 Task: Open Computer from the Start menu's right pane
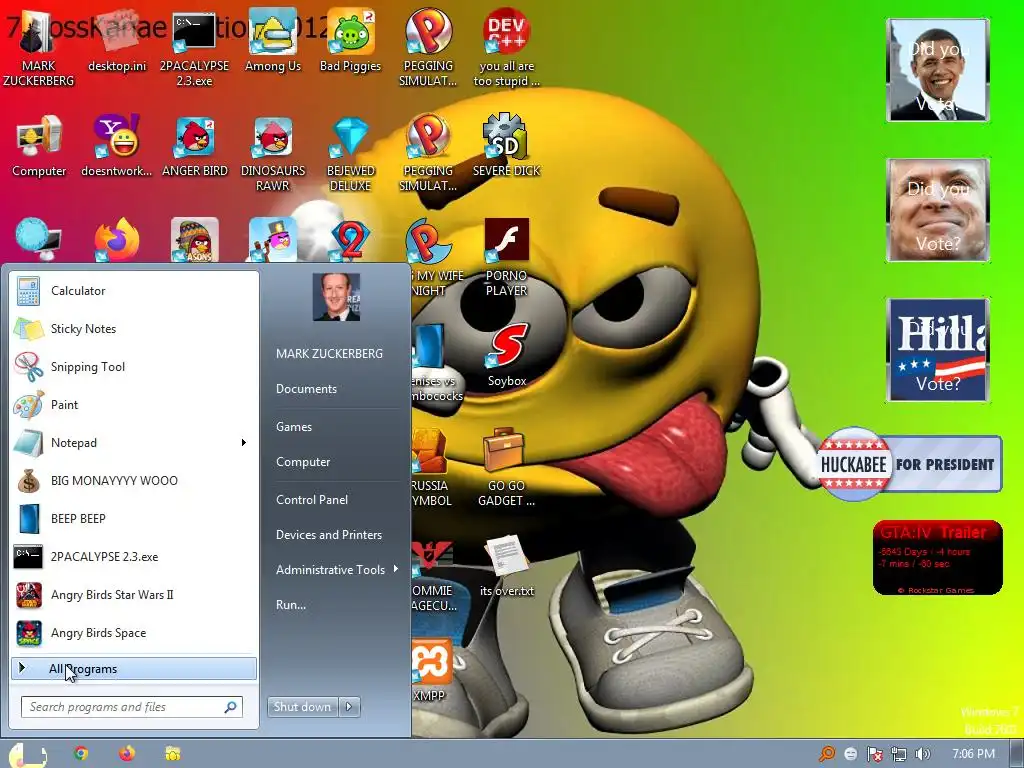pyautogui.click(x=303, y=462)
